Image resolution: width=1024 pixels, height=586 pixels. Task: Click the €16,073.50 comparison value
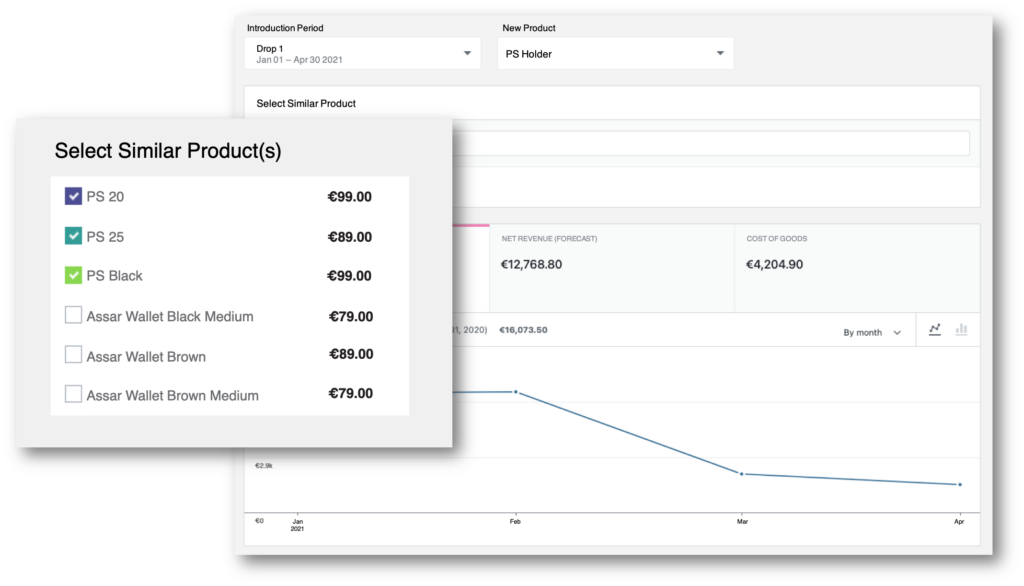[523, 330]
